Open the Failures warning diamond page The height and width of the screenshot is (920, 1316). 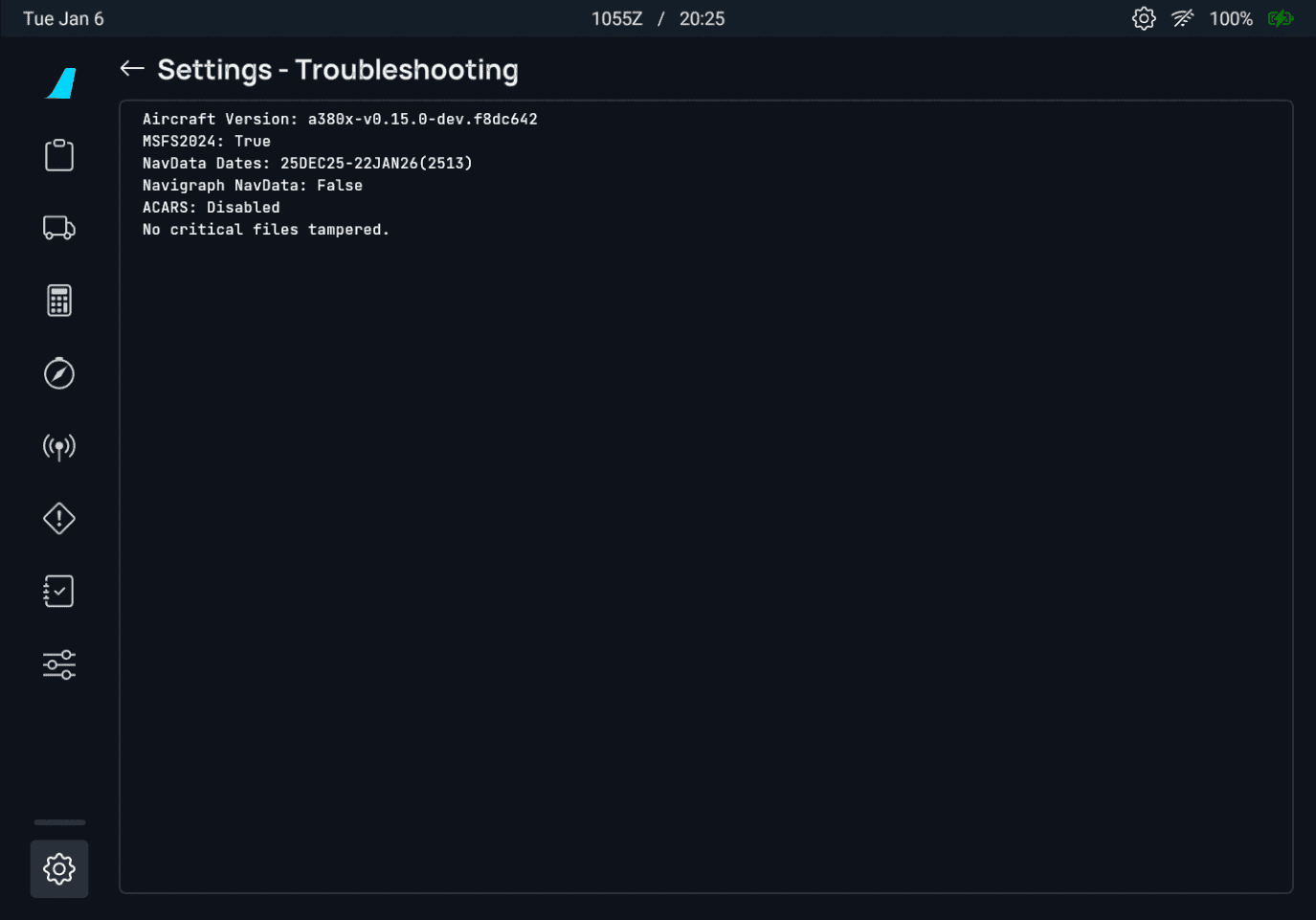(x=59, y=519)
